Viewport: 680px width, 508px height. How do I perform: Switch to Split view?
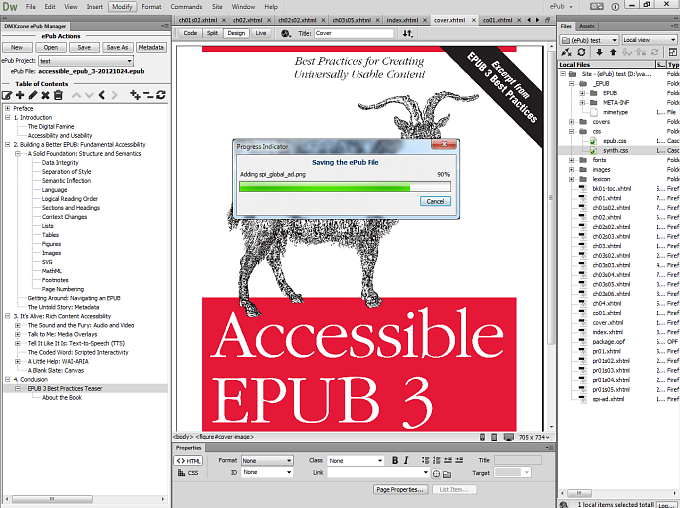(212, 33)
